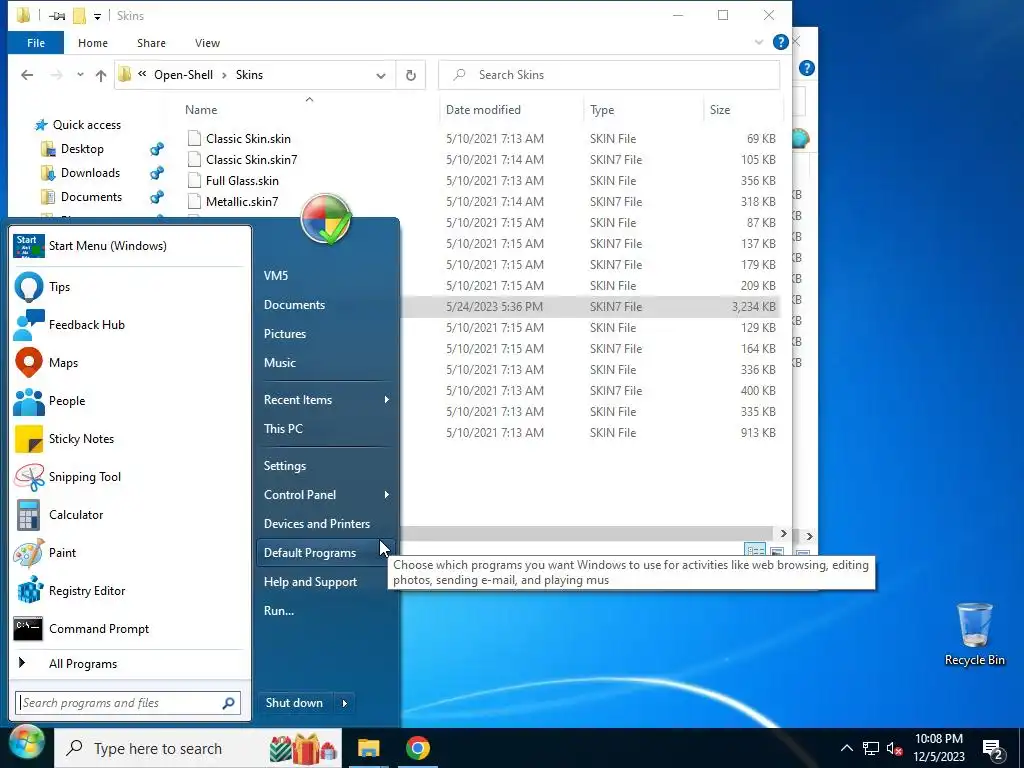This screenshot has height=768, width=1024.
Task: Launch Paint from the start menu
Action: pyautogui.click(x=129, y=552)
